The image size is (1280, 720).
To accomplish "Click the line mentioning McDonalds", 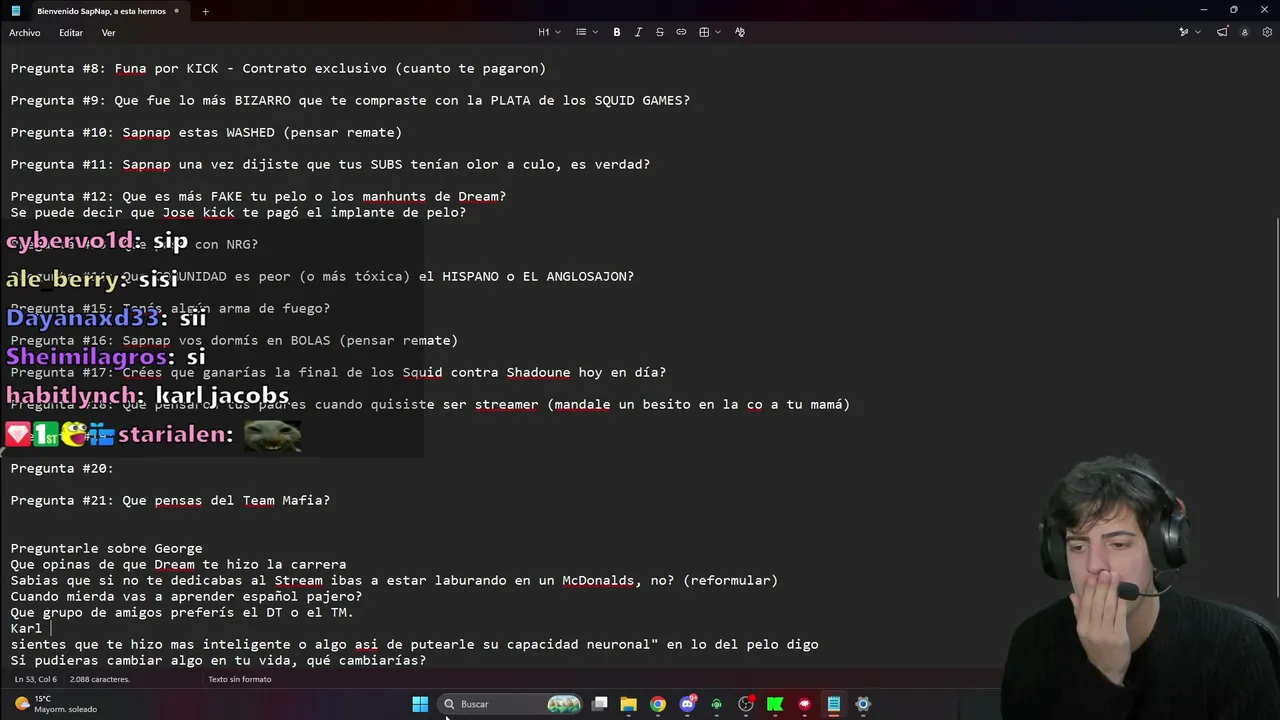I will click(394, 581).
